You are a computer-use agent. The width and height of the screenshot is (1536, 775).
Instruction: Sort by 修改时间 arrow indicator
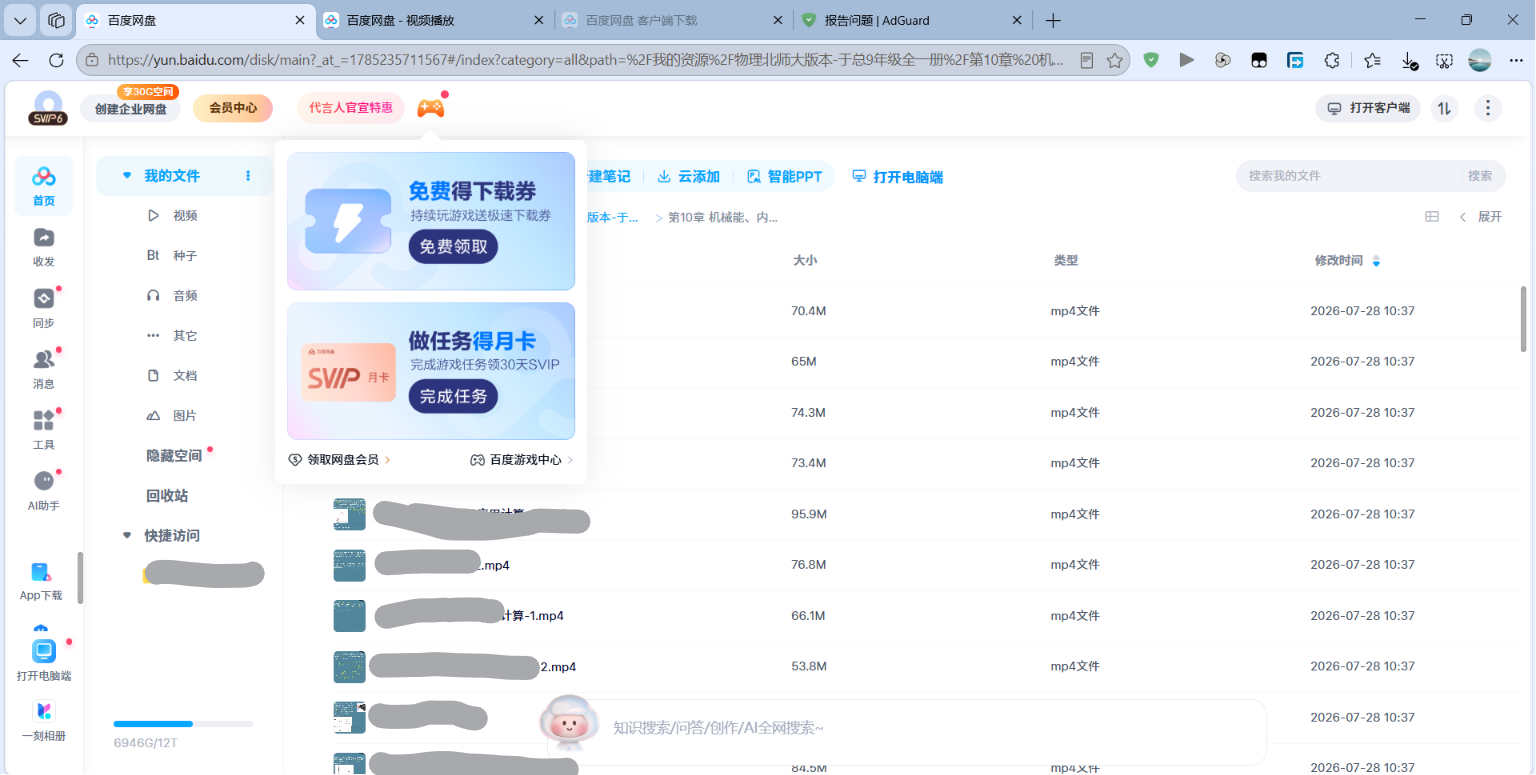[x=1376, y=261]
